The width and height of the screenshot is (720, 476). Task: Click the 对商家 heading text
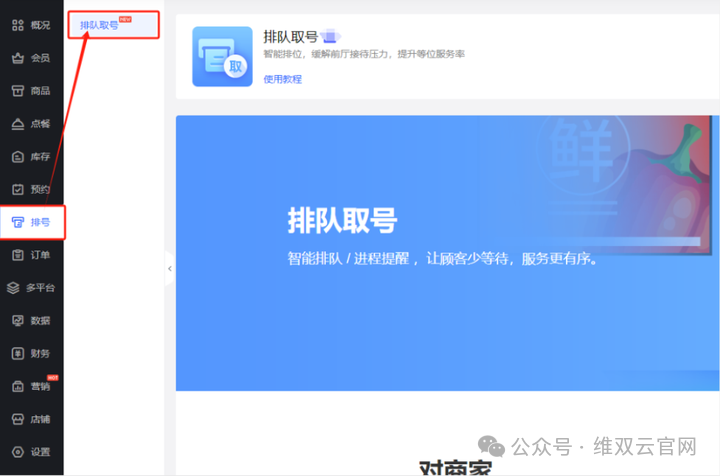pyautogui.click(x=456, y=467)
